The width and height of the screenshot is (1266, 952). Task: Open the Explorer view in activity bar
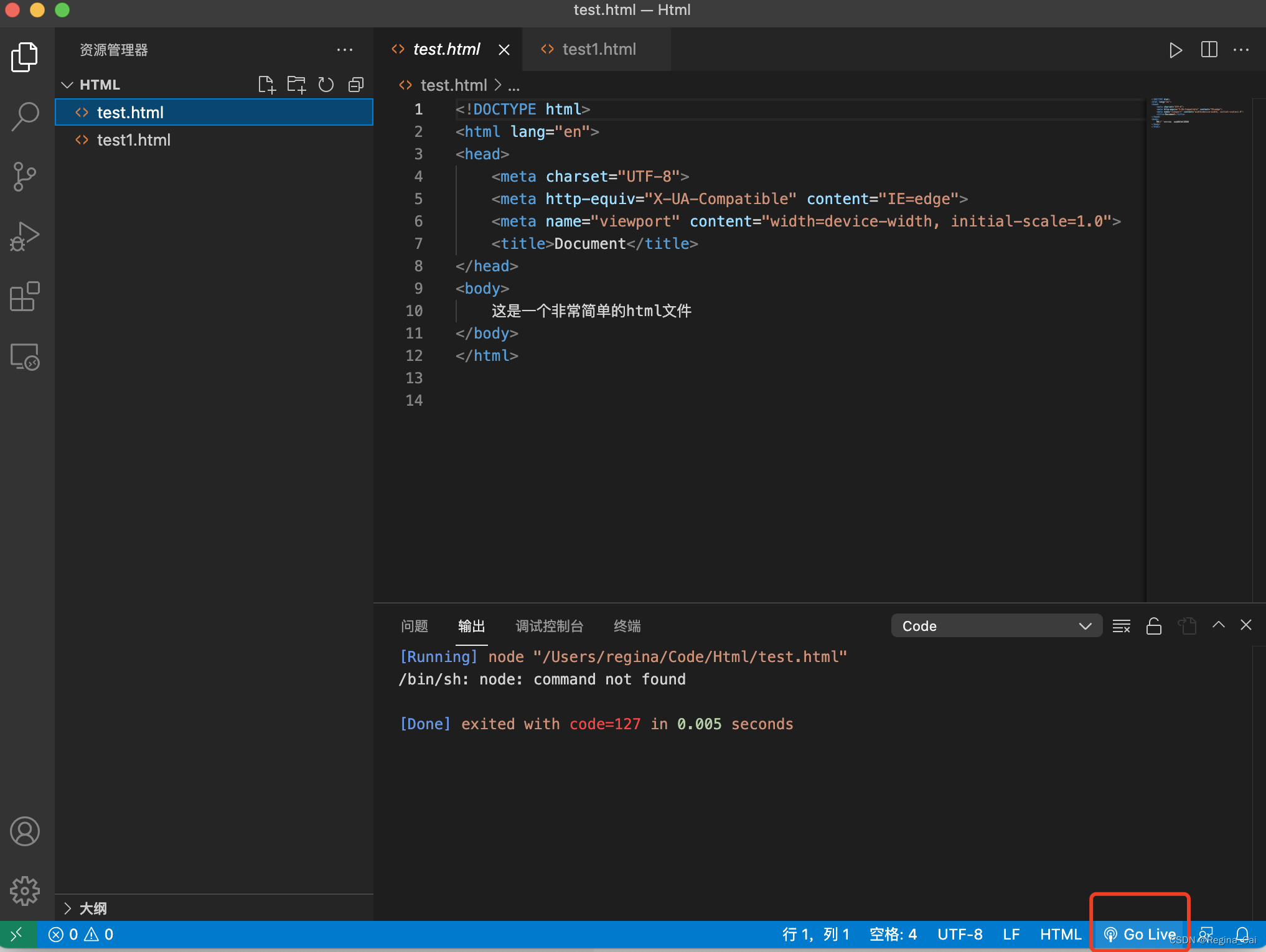tap(25, 57)
